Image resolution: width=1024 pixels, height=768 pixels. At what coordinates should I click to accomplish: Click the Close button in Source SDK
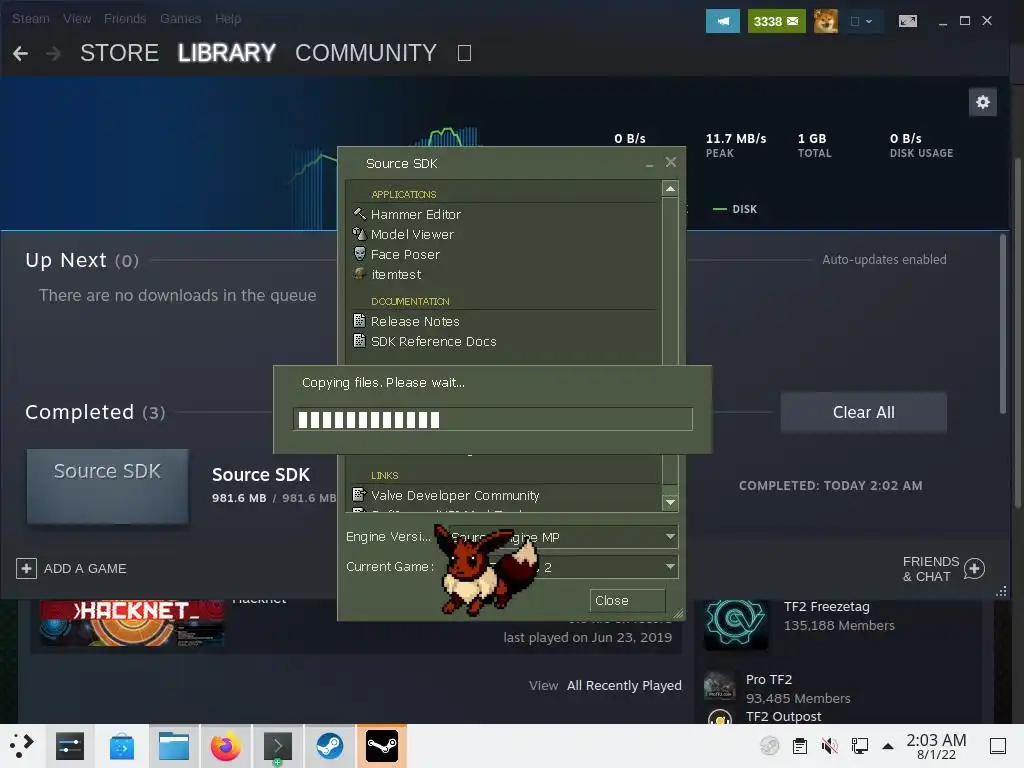[628, 601]
